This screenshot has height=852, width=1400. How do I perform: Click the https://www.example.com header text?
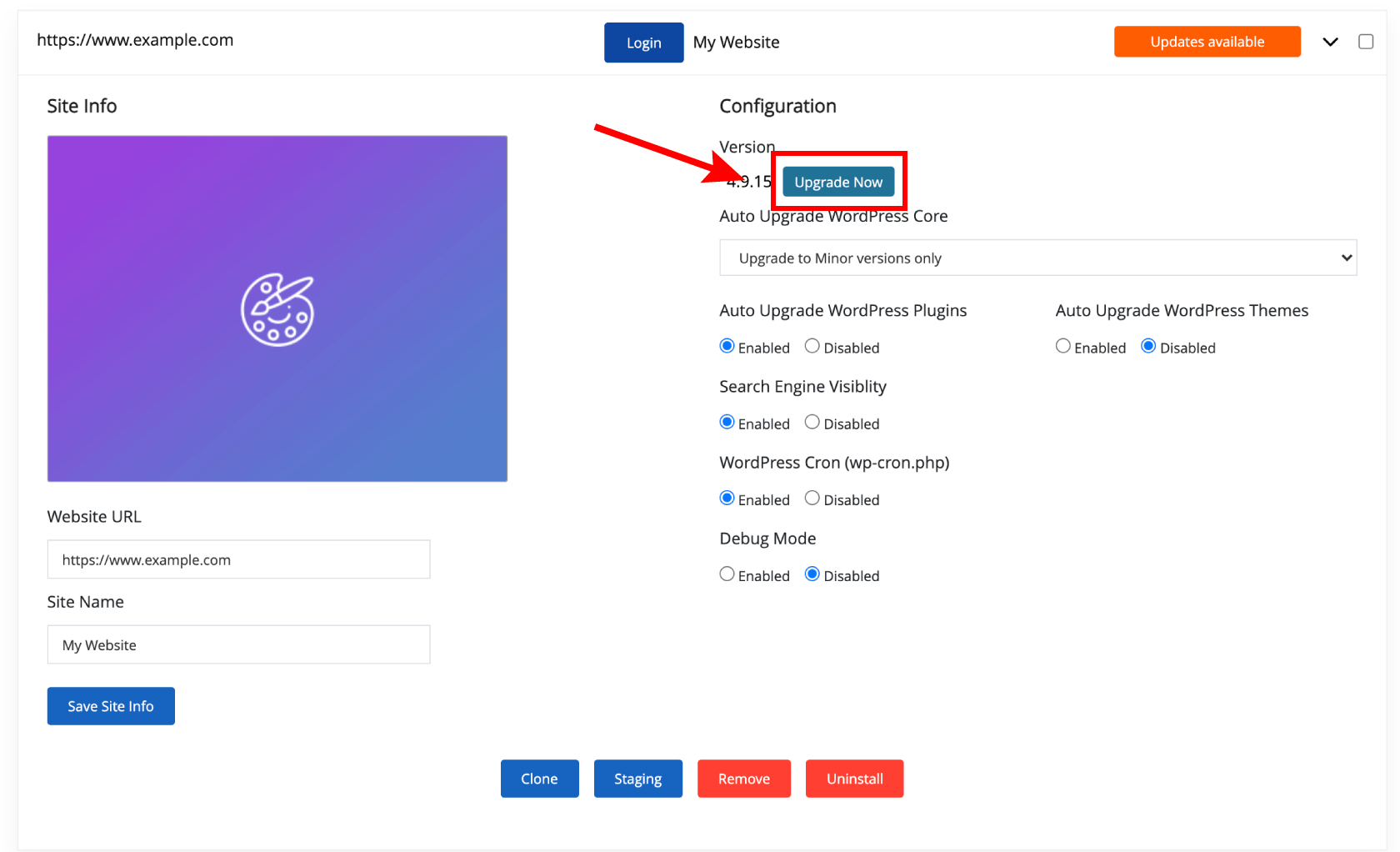pos(135,40)
